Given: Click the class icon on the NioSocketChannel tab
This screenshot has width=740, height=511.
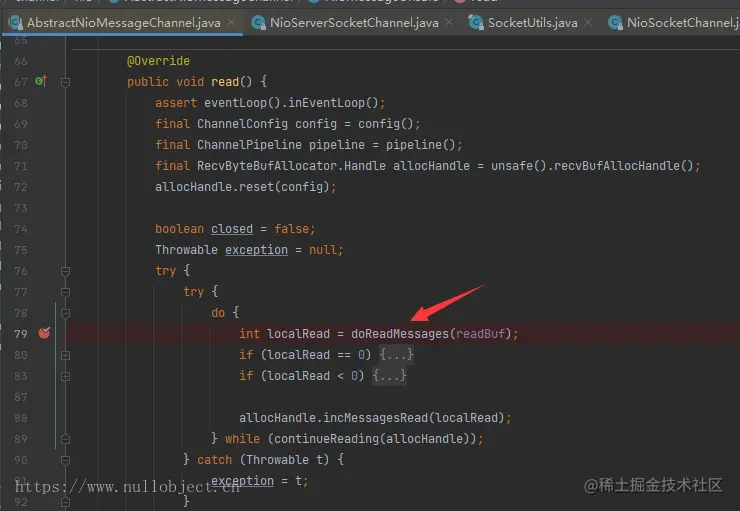Looking at the screenshot, I should 615,23.
